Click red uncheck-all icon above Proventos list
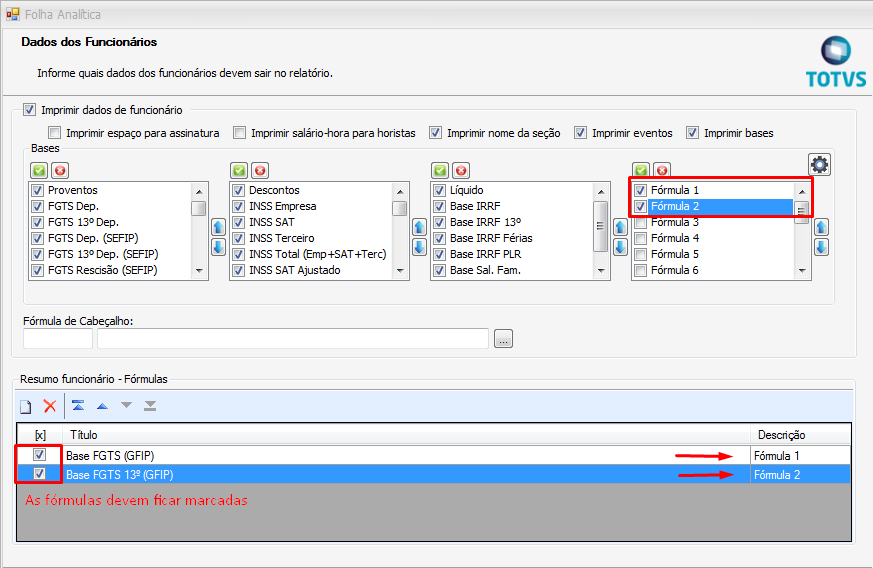Image resolution: width=873 pixels, height=568 pixels. (x=60, y=170)
